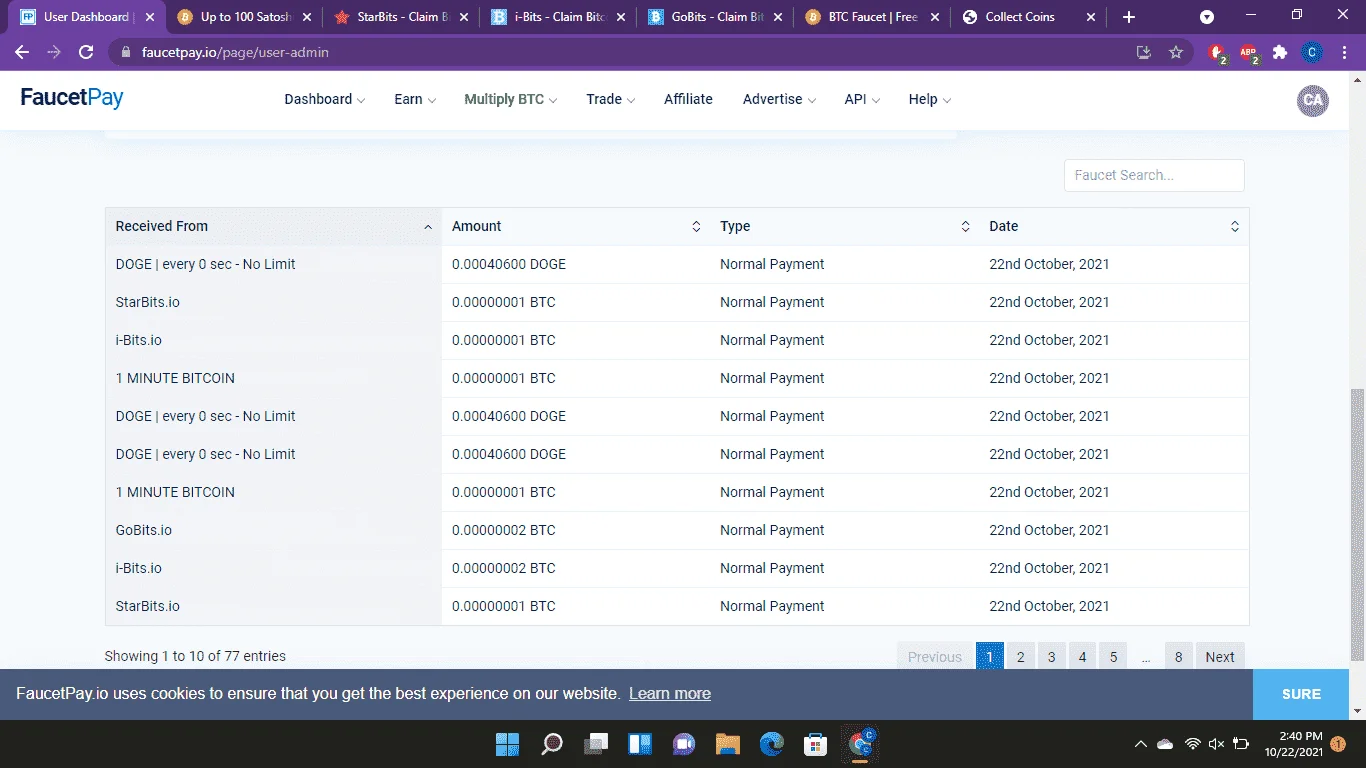This screenshot has height=768, width=1366.
Task: Close the User Dashboard tab
Action: (150, 17)
